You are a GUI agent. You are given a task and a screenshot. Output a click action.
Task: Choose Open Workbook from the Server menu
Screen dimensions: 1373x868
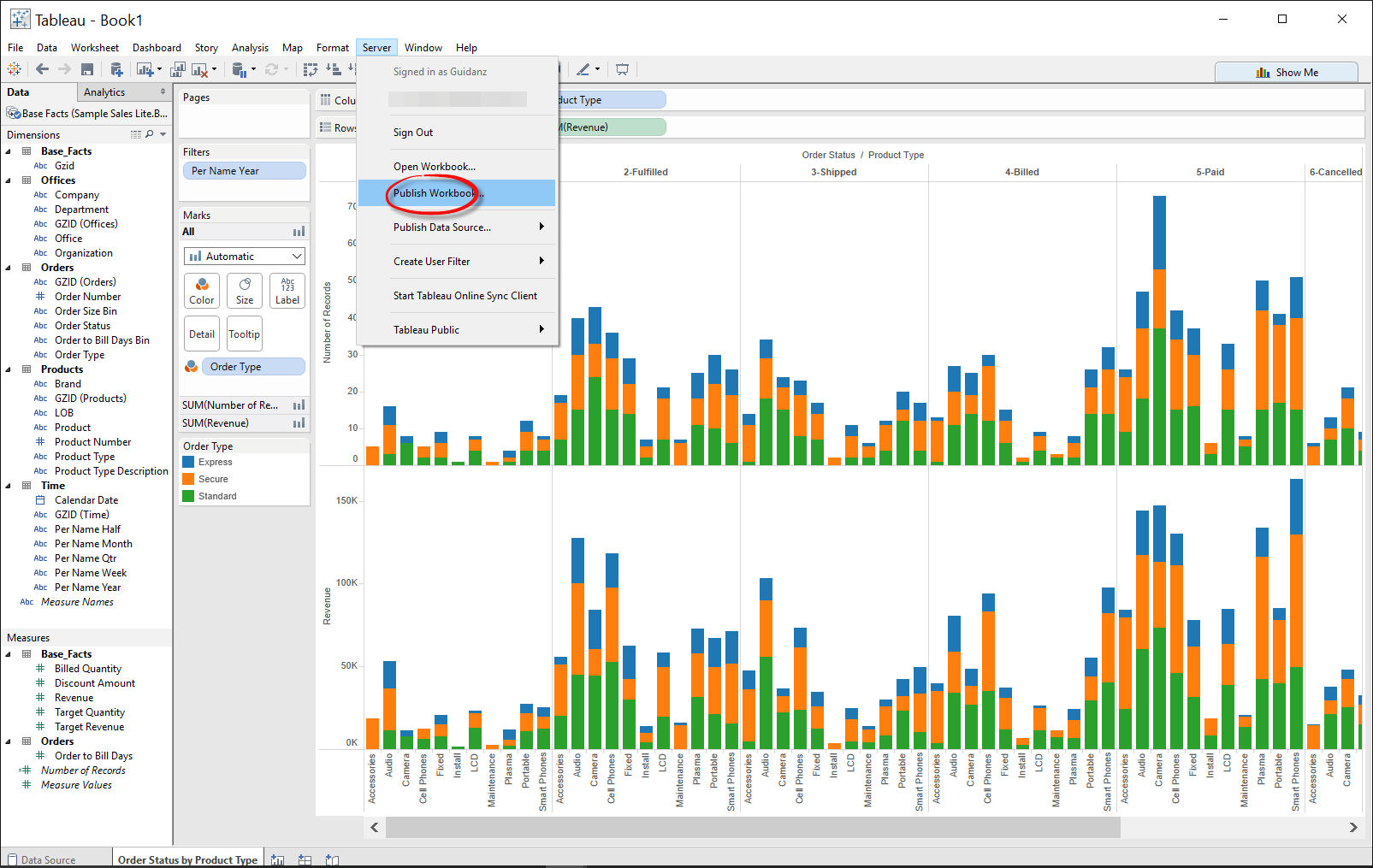pos(457,167)
